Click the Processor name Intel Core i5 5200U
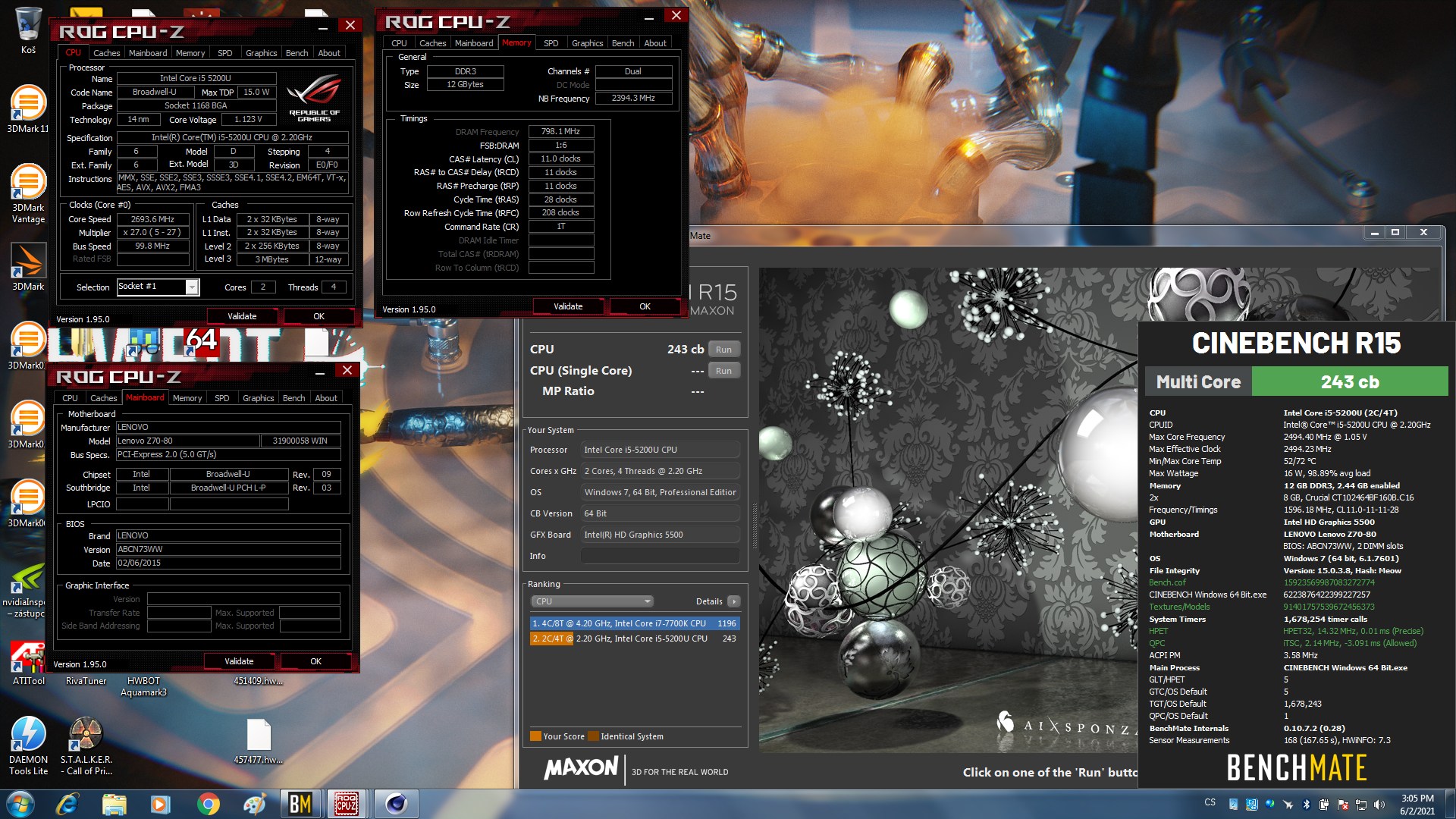 pyautogui.click(x=196, y=78)
